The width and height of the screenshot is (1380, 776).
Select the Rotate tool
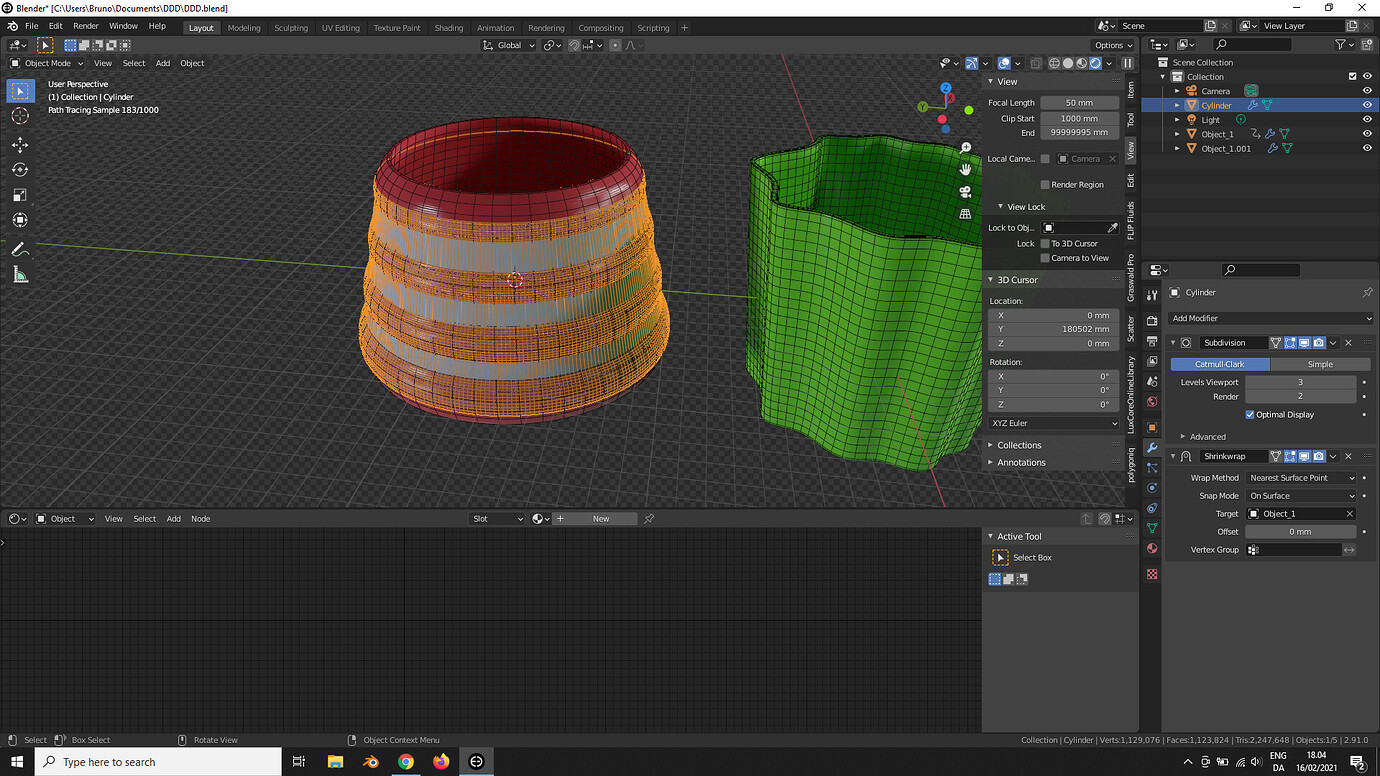20,170
